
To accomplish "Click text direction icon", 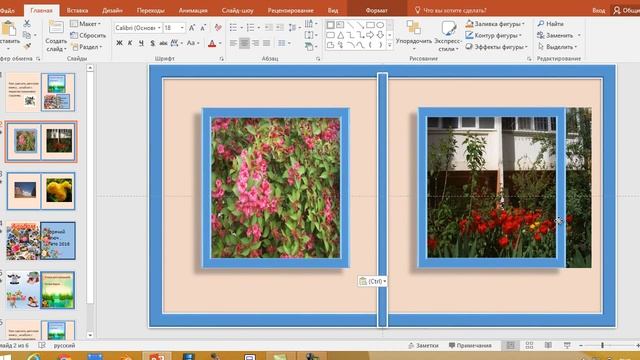I will pyautogui.click(x=309, y=23).
